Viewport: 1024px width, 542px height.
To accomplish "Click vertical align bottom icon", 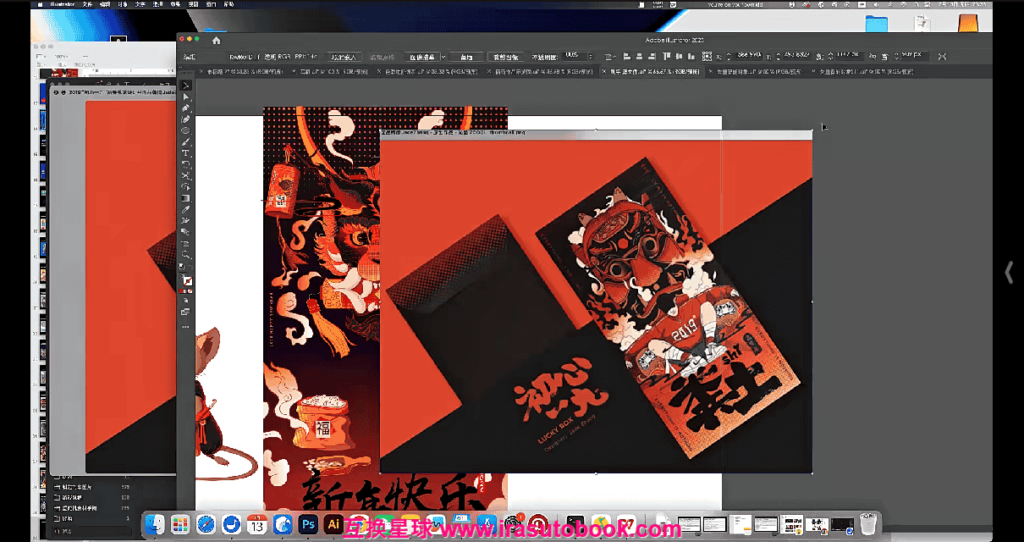I will [x=690, y=57].
